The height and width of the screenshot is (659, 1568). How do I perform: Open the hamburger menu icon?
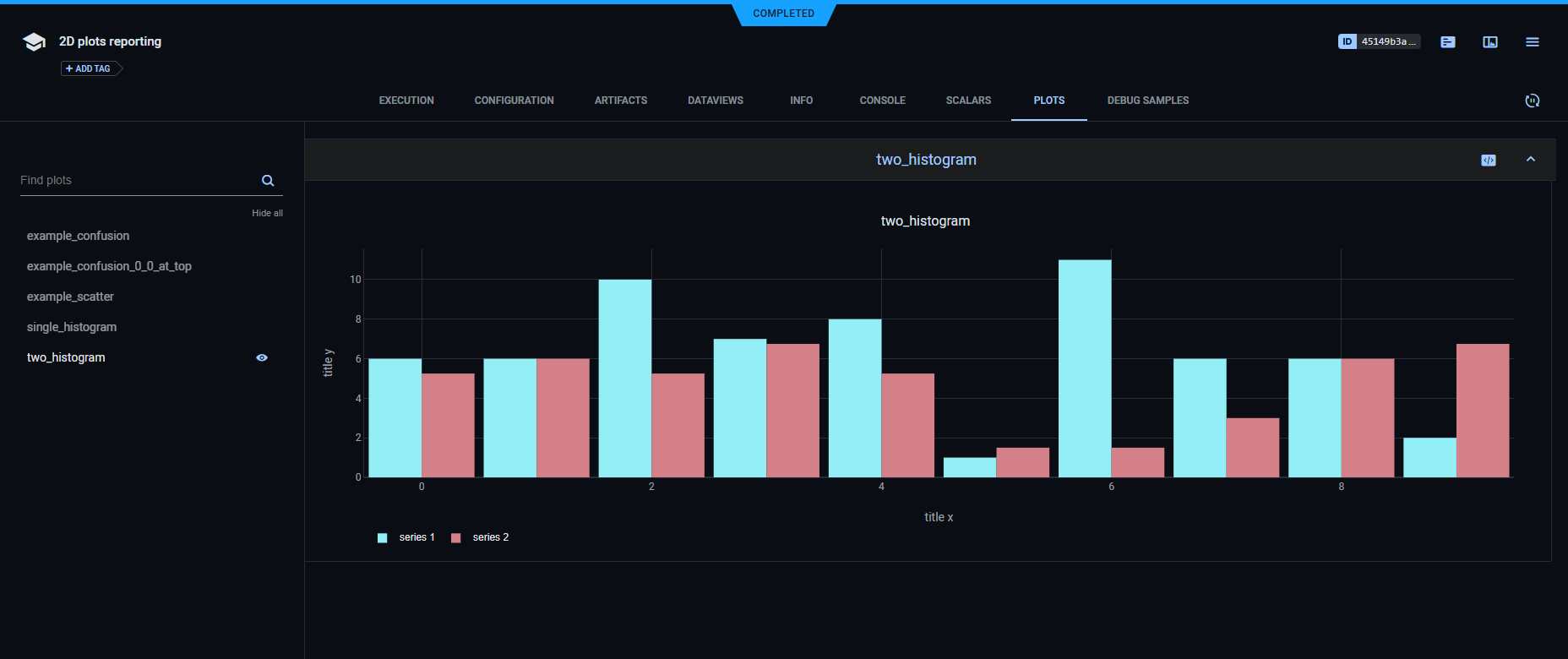[x=1532, y=42]
